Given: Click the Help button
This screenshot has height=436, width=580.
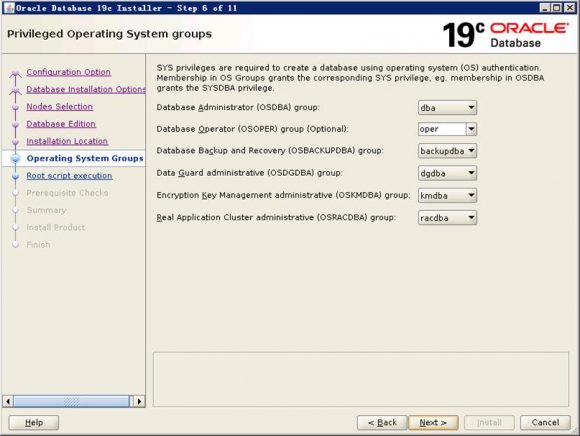Looking at the screenshot, I should point(34,422).
